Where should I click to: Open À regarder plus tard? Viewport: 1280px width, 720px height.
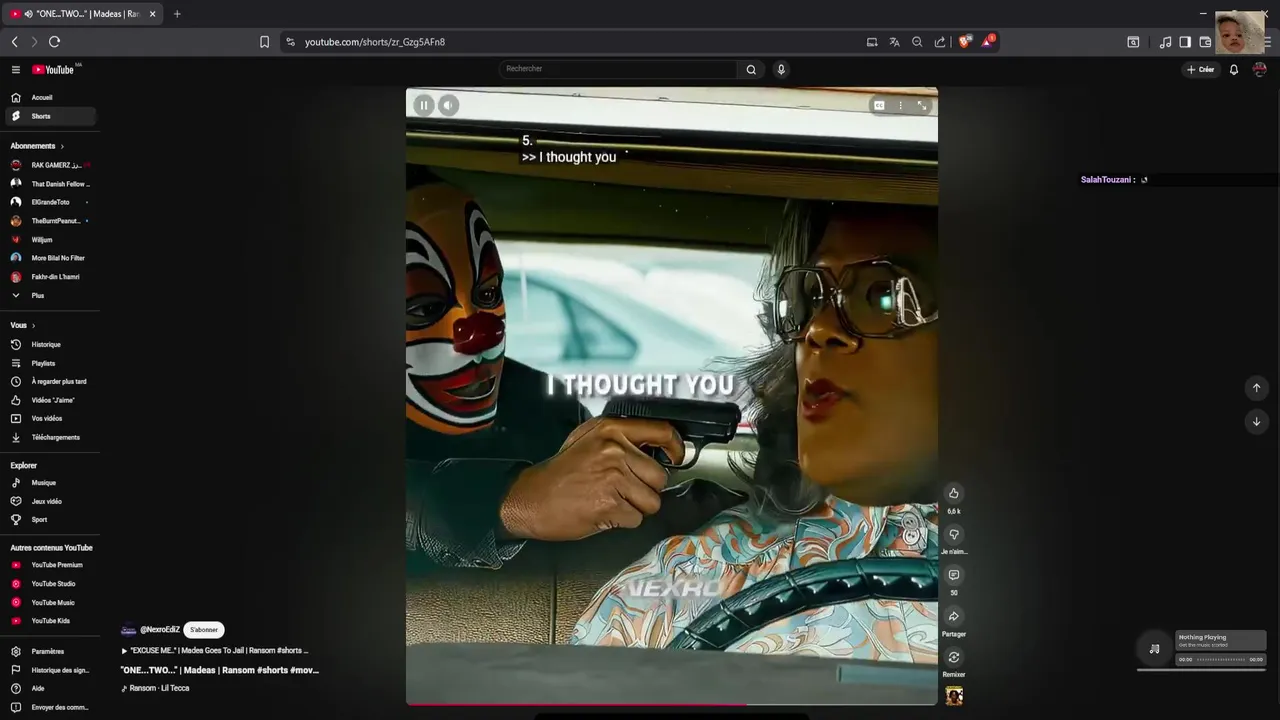pyautogui.click(x=50, y=381)
